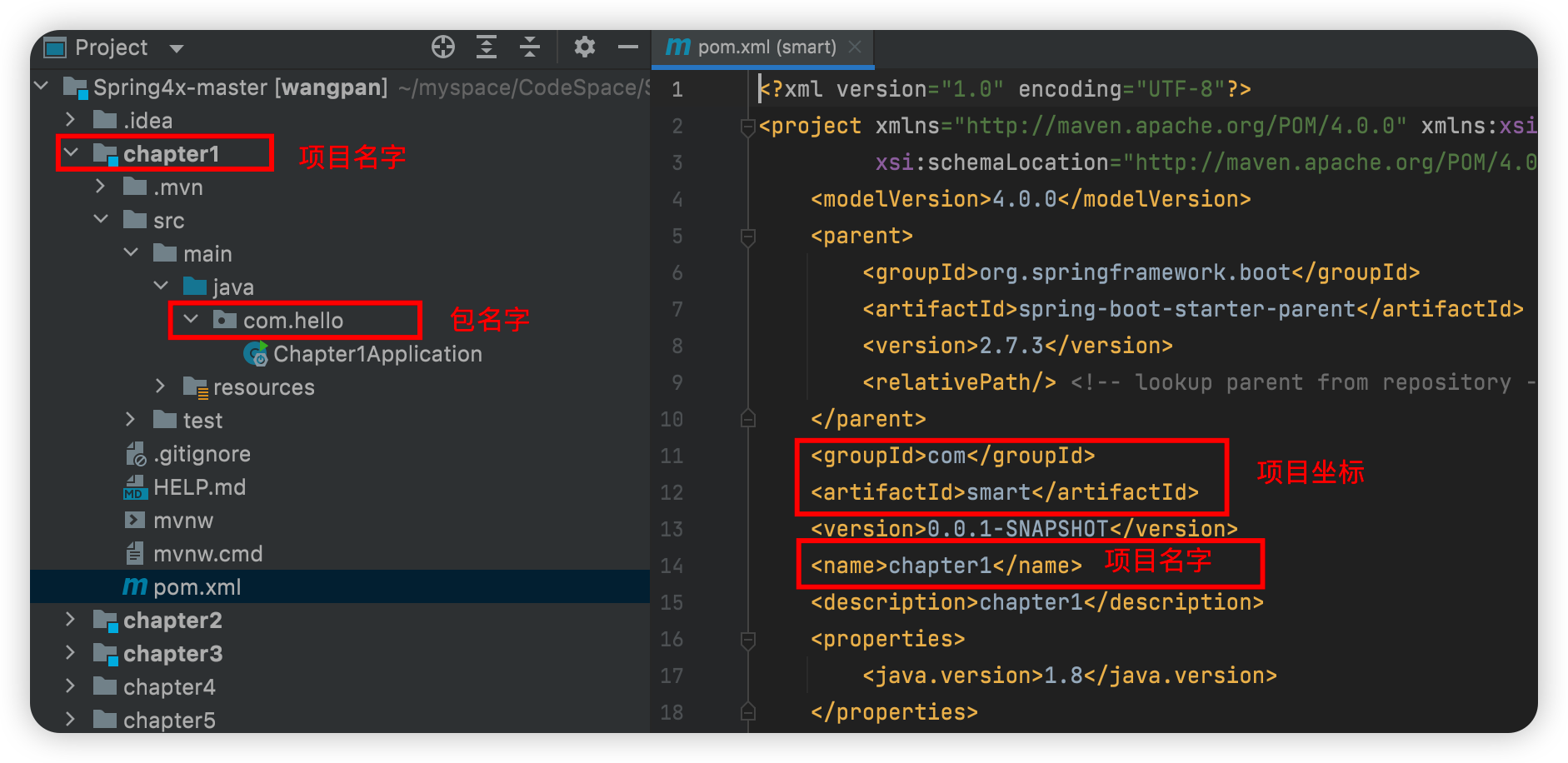The width and height of the screenshot is (1568, 763).
Task: Click the resources folder icon
Action: (196, 387)
